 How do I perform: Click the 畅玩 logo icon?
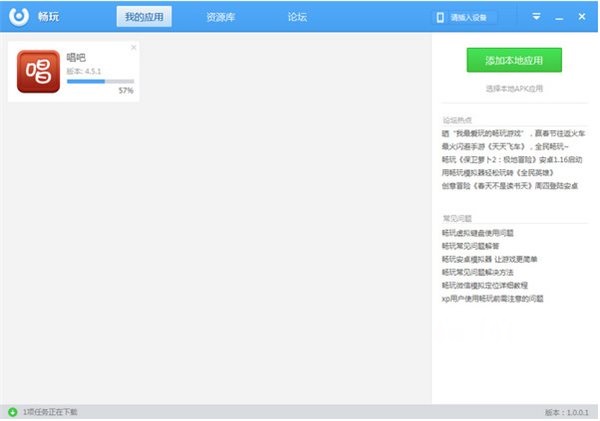click(19, 16)
